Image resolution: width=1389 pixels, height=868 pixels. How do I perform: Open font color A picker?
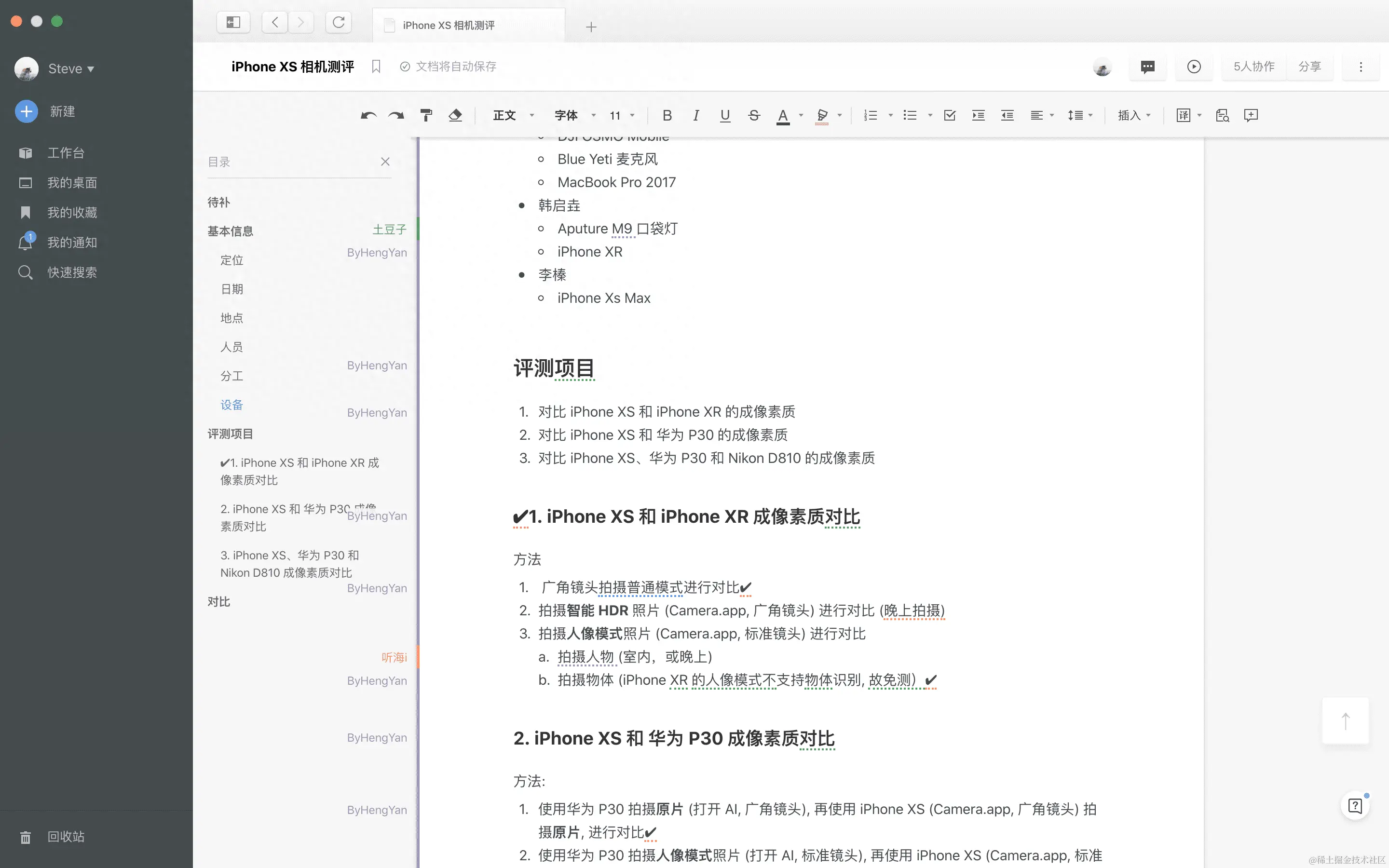[782, 115]
